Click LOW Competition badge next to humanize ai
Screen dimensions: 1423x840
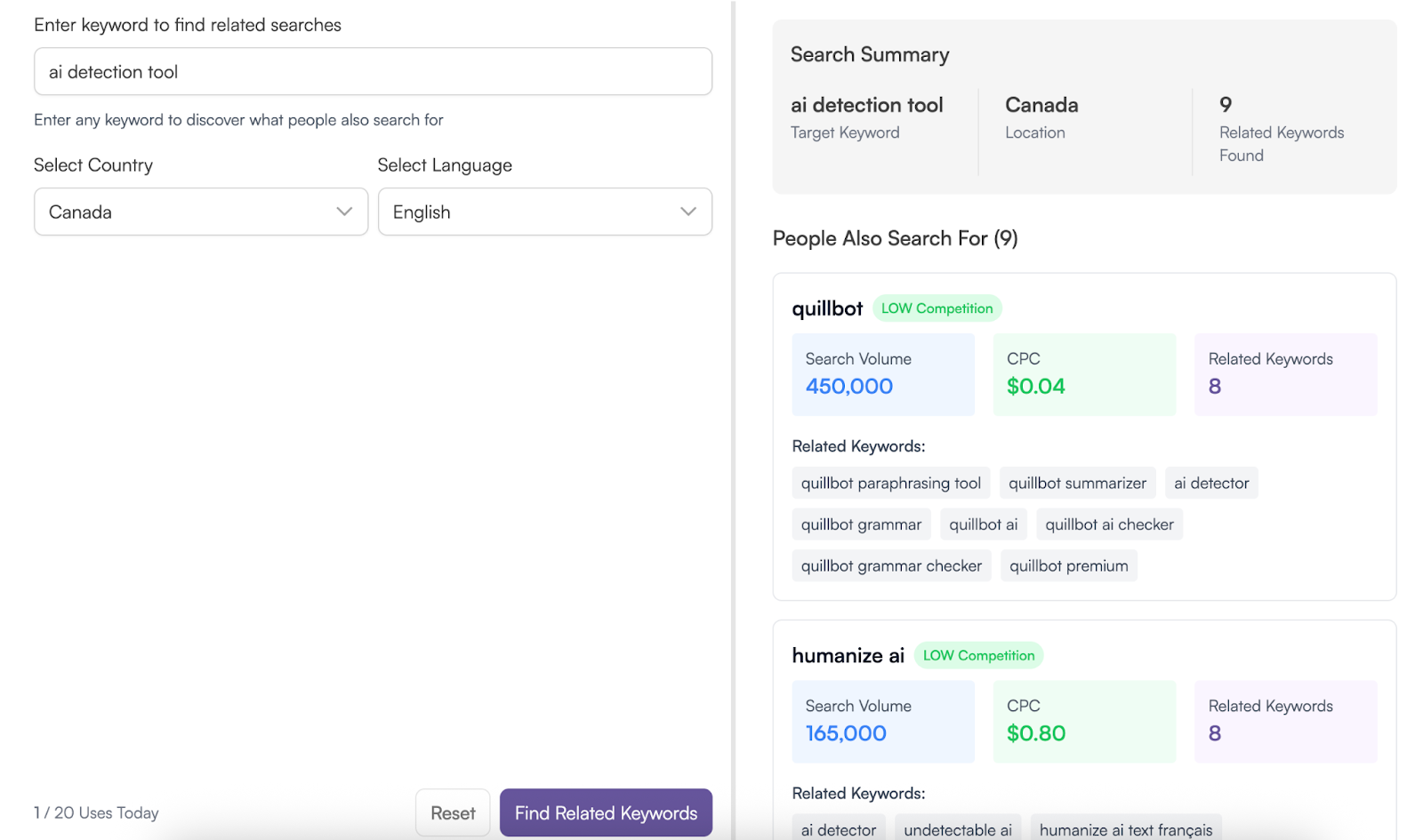978,655
